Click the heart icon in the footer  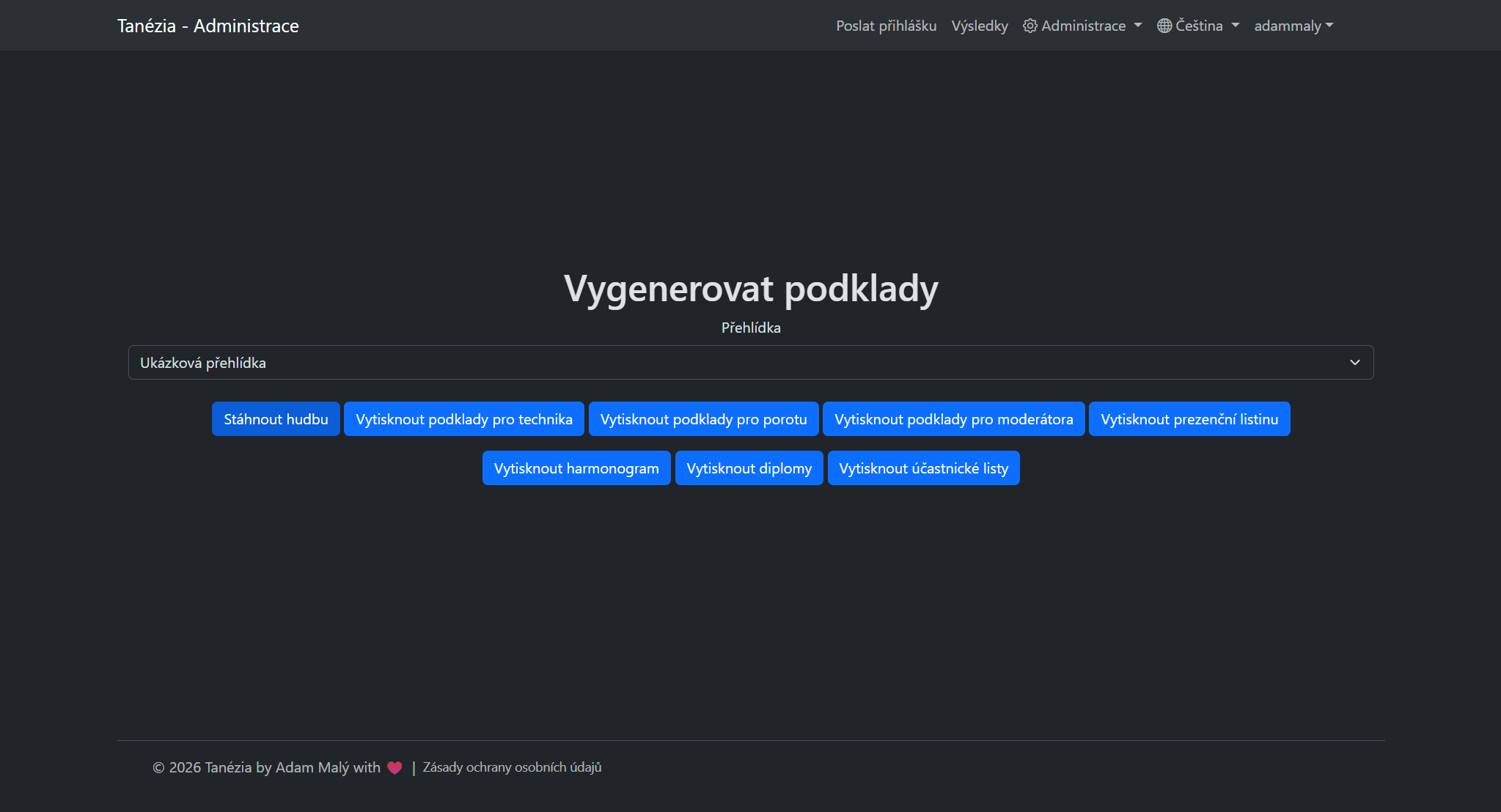coord(394,767)
